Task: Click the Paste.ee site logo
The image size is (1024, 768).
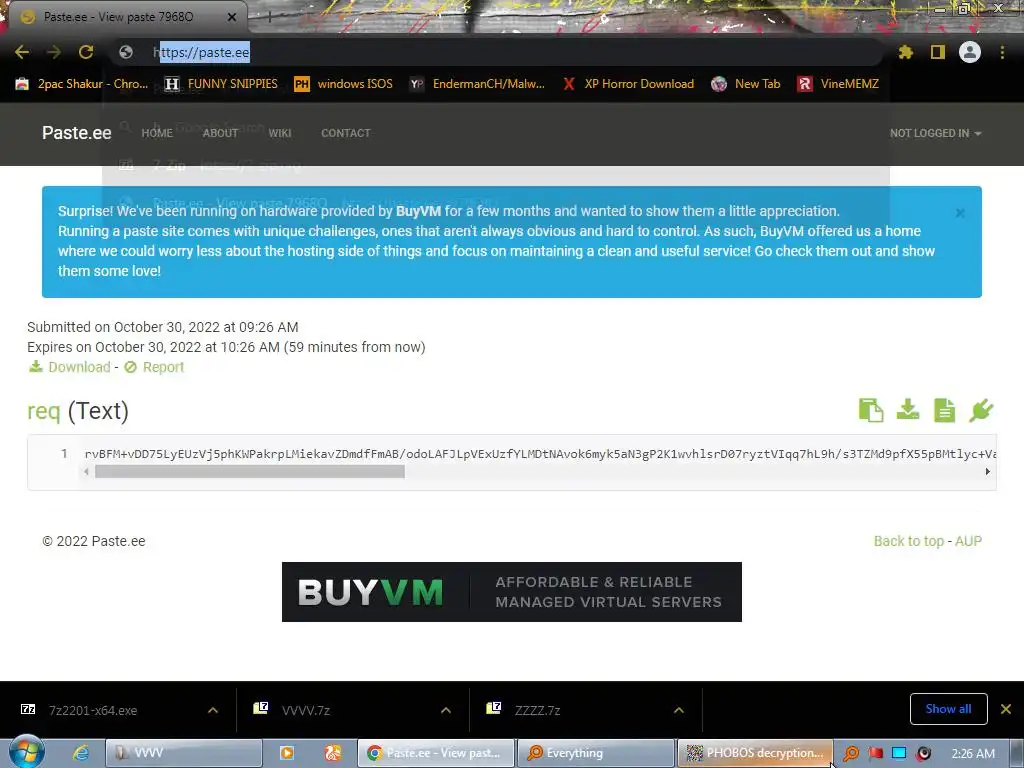Action: click(x=76, y=133)
